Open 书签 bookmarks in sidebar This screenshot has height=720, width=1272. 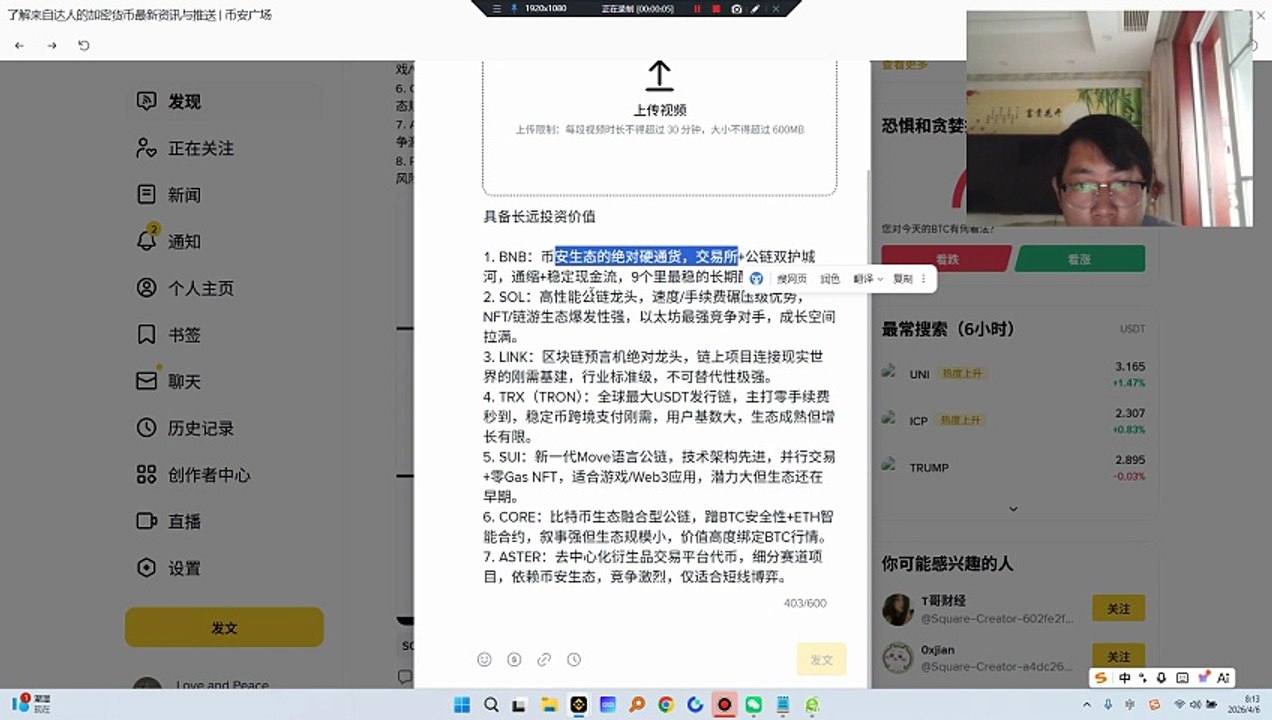point(169,334)
